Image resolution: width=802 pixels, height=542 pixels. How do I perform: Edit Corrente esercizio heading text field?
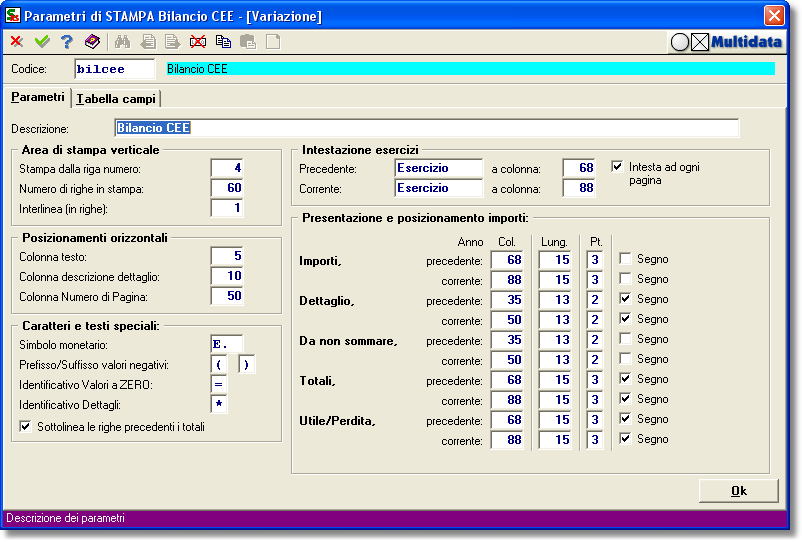point(439,188)
